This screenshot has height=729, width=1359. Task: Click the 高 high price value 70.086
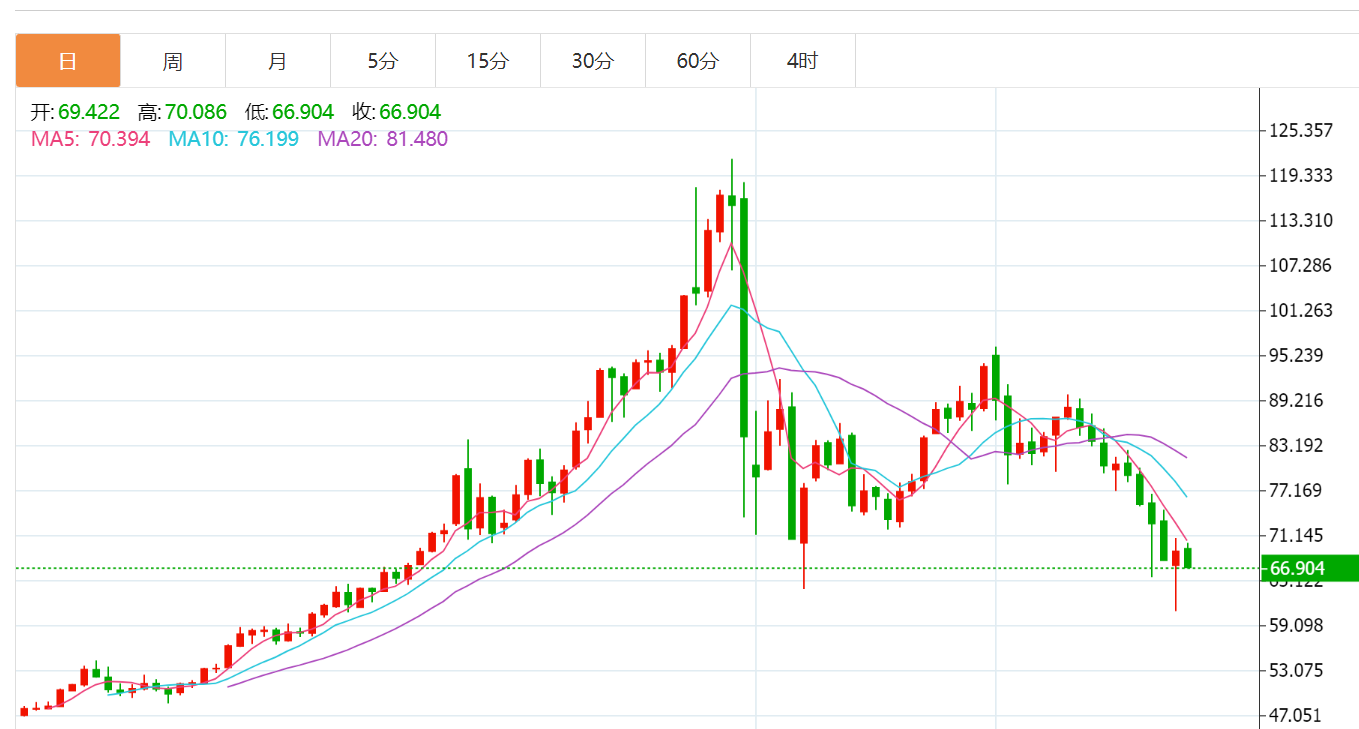(x=195, y=112)
